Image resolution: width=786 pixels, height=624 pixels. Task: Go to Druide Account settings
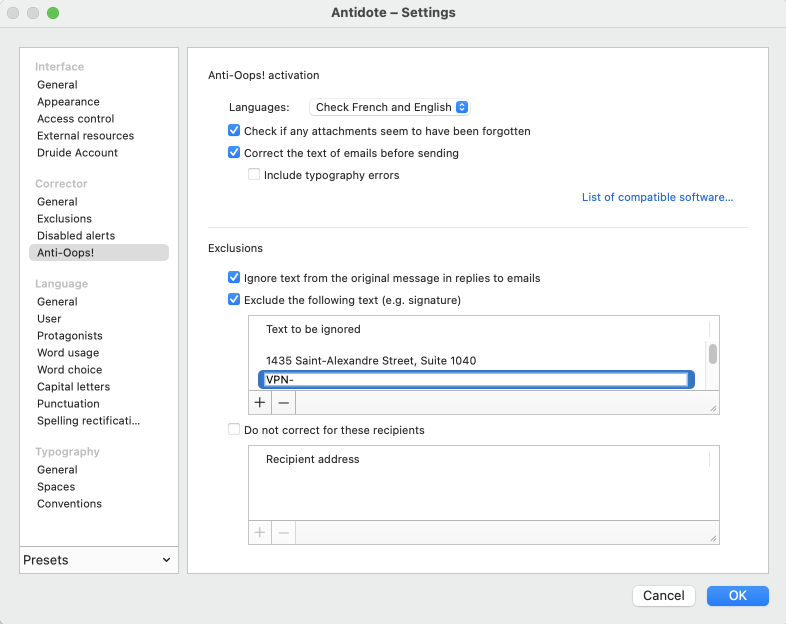point(77,153)
